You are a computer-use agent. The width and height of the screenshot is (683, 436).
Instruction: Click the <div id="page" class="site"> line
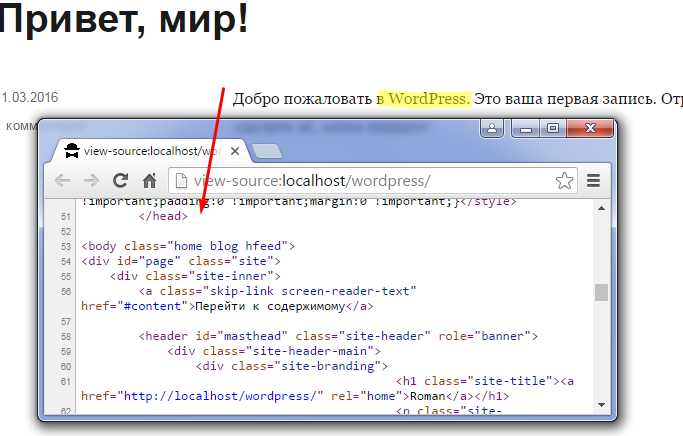(x=181, y=261)
